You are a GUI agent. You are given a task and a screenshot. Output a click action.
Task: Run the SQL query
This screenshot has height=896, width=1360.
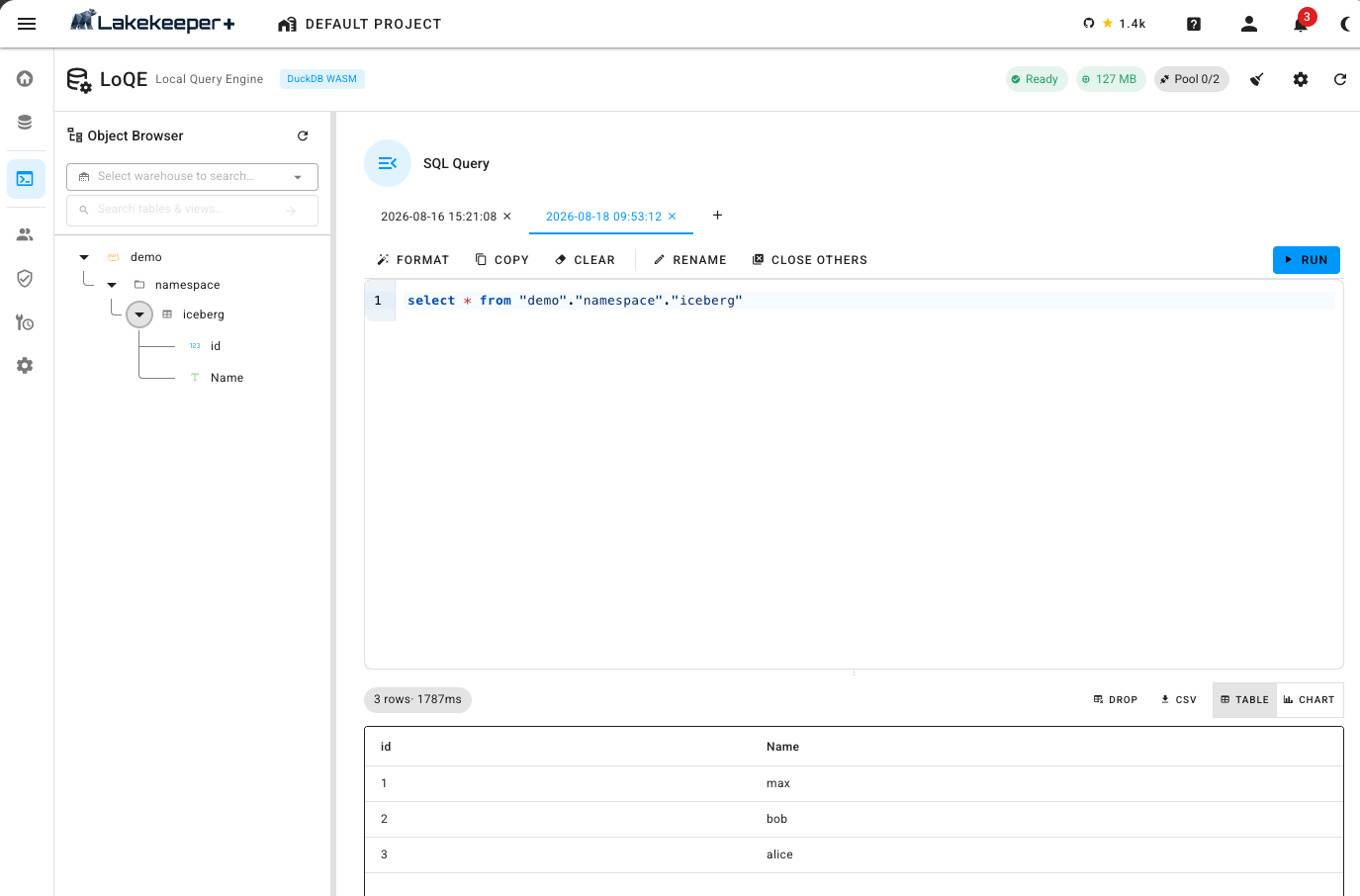1306,260
